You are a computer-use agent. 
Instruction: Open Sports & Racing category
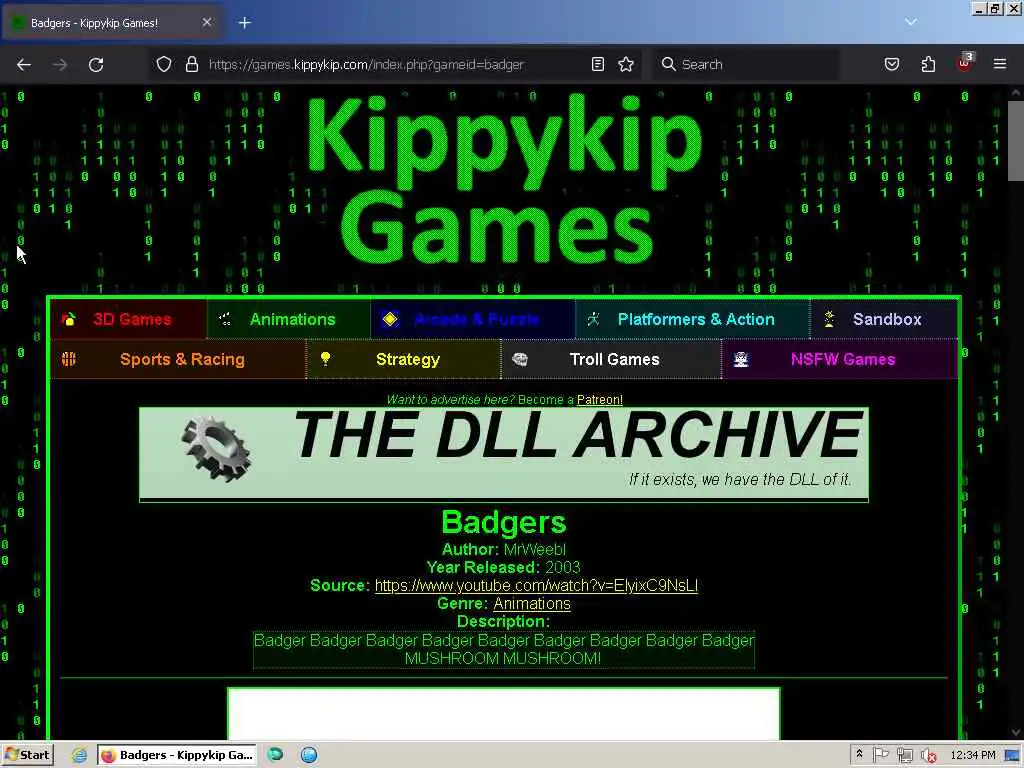pos(178,359)
